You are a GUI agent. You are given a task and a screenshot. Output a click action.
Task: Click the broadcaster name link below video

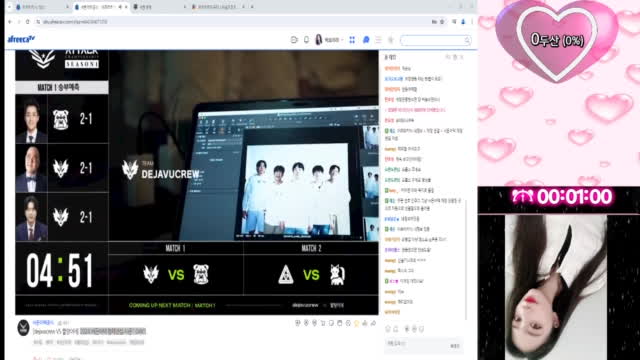(x=43, y=322)
